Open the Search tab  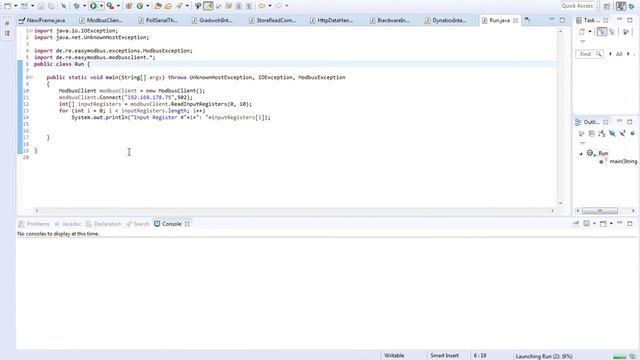138,224
